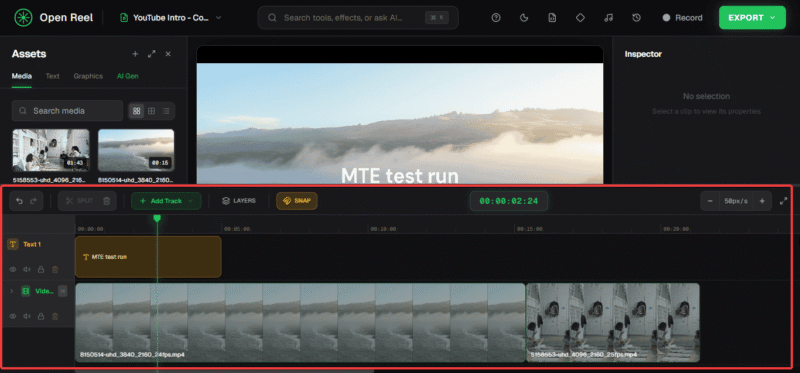Add a new asset with plus icon
This screenshot has width=800, height=373.
point(135,54)
